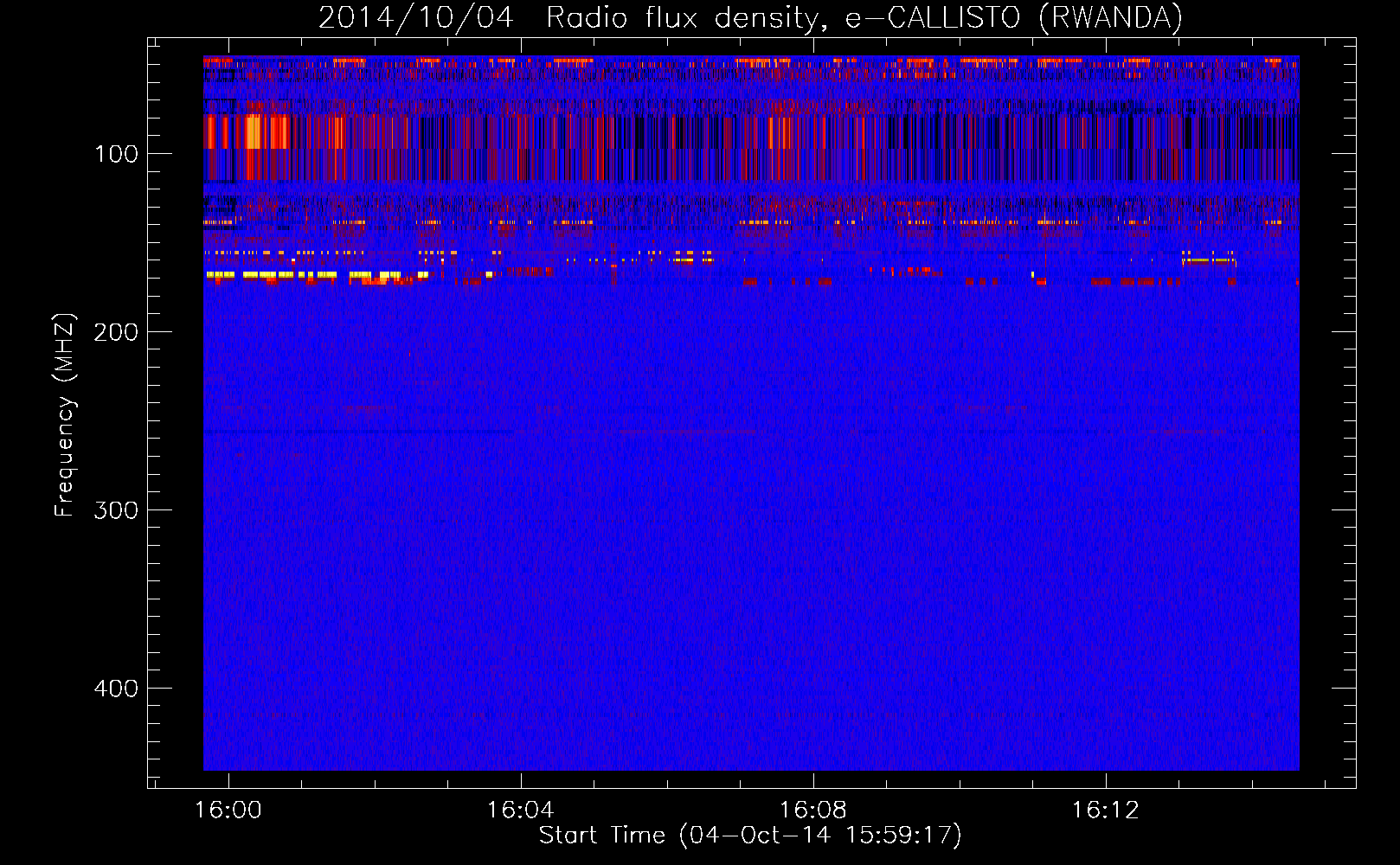Viewport: 1400px width, 865px height.
Task: Click the "Start Time (04-Oct-14 15:59:17)" x-axis label
Action: [x=750, y=835]
